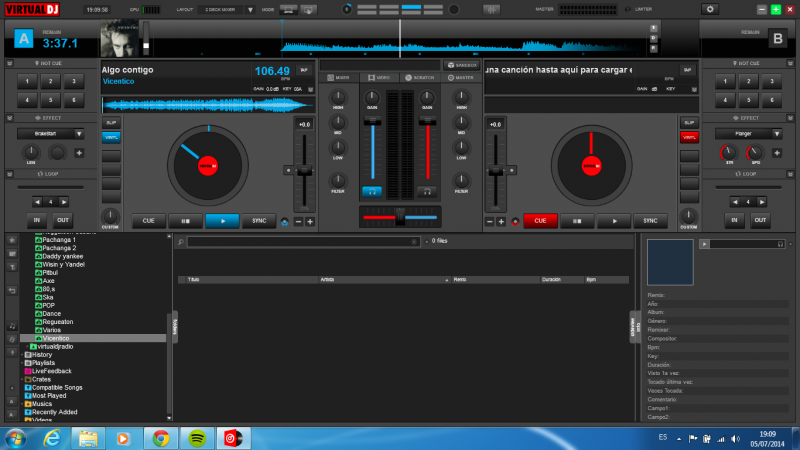Halve loop length on deck A
The width and height of the screenshot is (800, 450).
click(37, 202)
